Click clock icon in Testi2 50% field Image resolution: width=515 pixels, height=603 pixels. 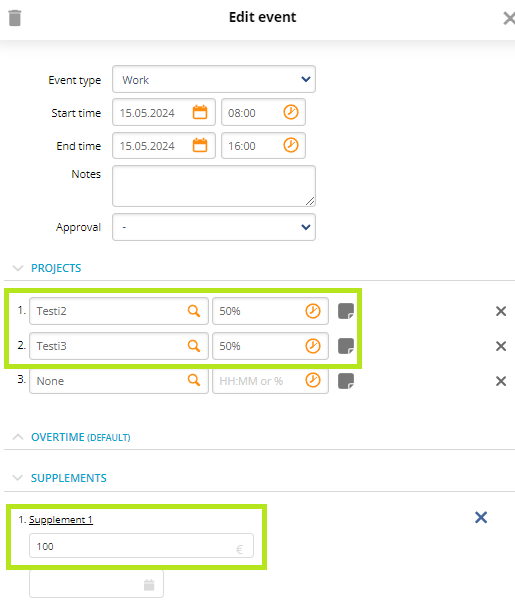(x=313, y=311)
